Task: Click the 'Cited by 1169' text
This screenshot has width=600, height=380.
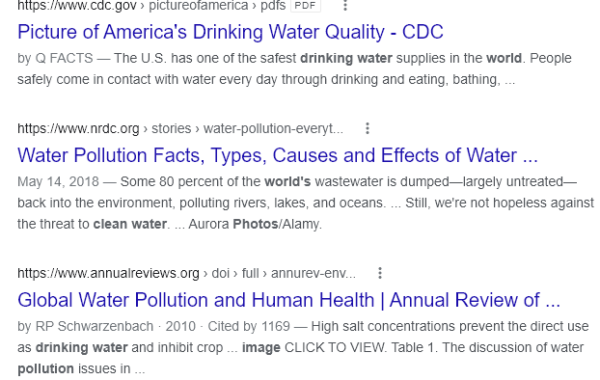Action: (249, 326)
